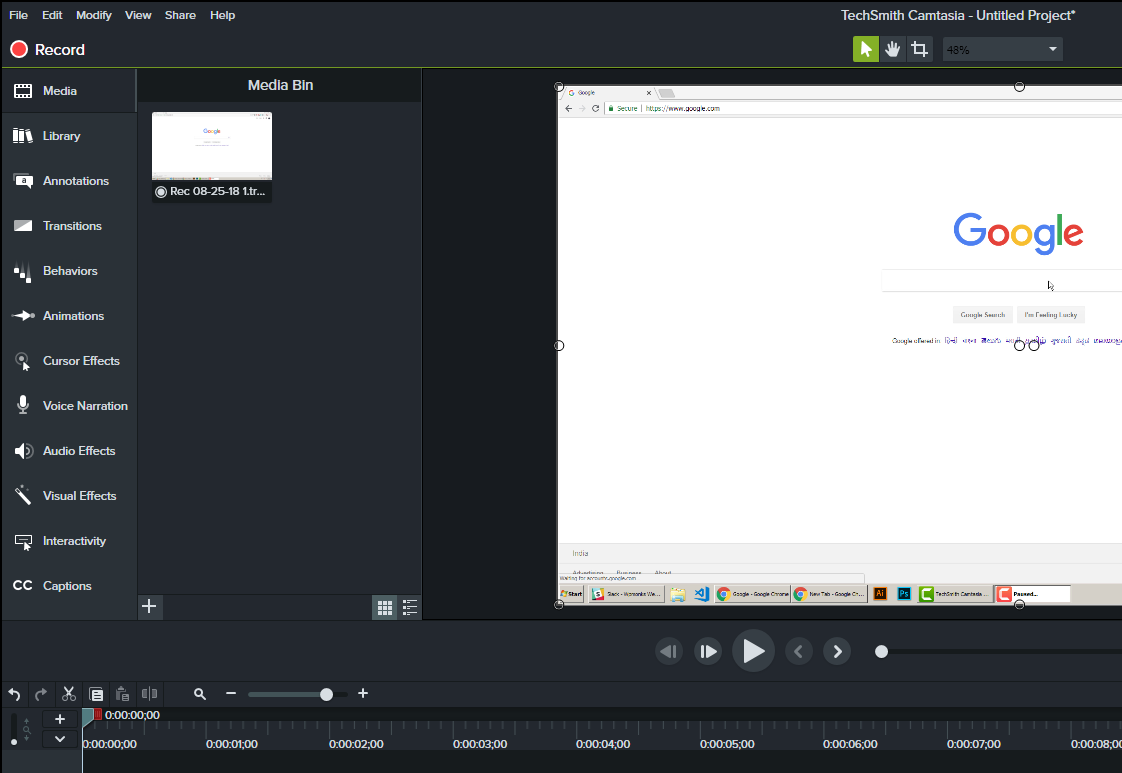
Task: Click the Undo arrow above timeline
Action: (x=15, y=693)
